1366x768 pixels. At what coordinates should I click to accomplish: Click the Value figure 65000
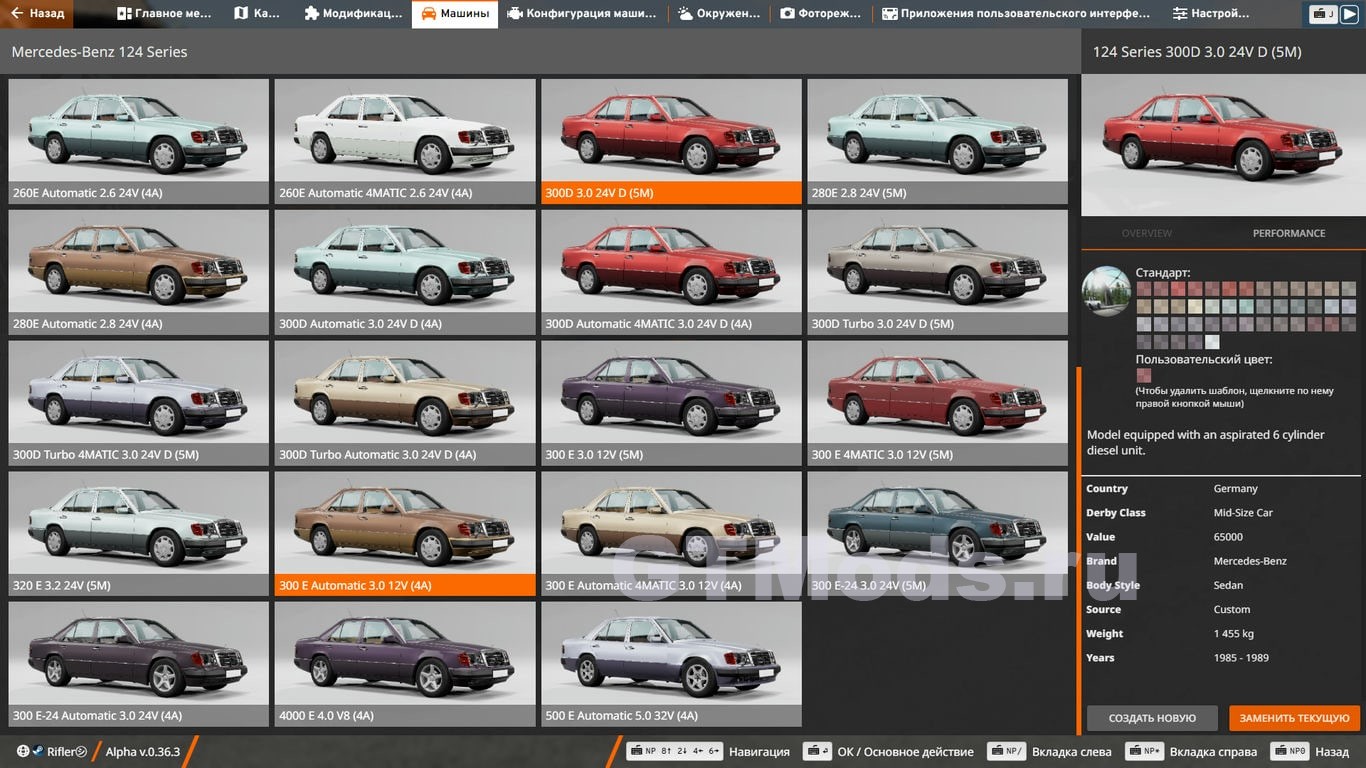[x=1228, y=537]
